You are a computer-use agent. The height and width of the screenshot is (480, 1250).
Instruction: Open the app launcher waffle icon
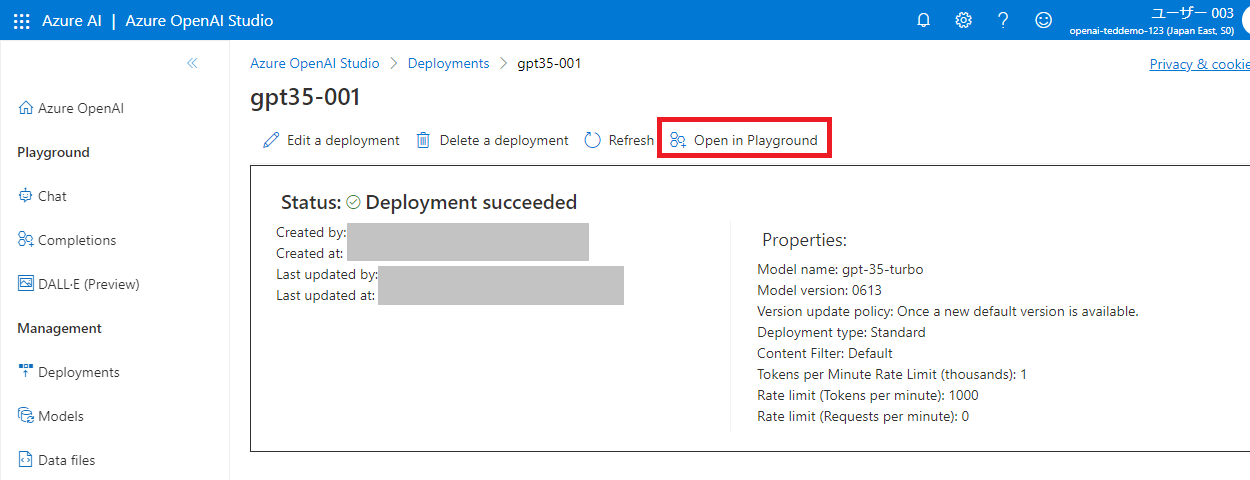(x=22, y=21)
